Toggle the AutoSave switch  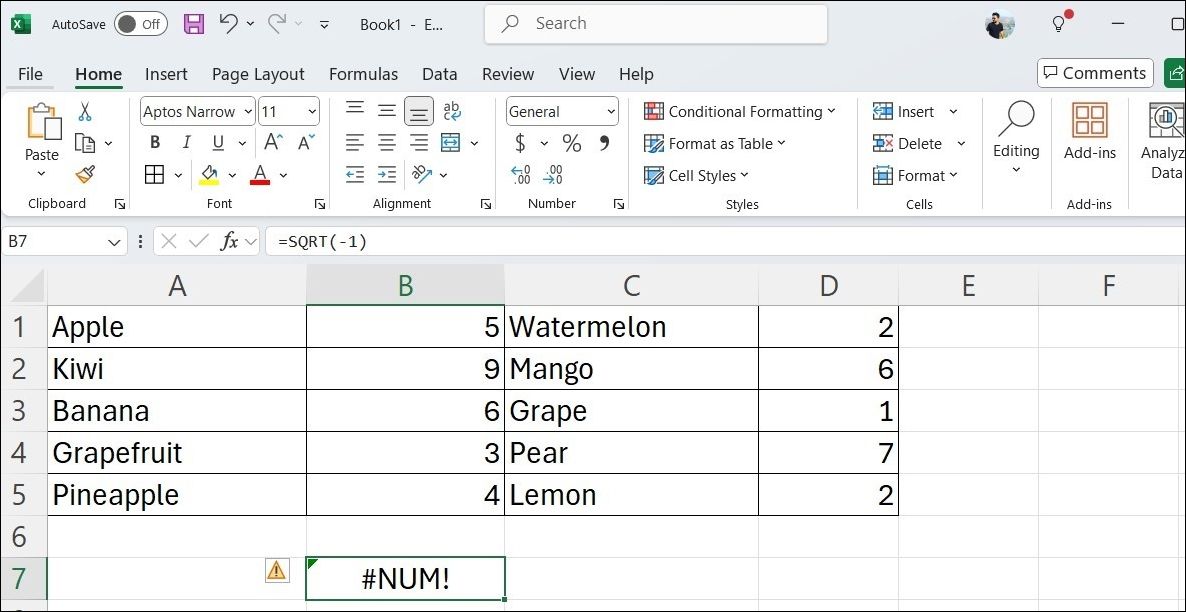140,24
